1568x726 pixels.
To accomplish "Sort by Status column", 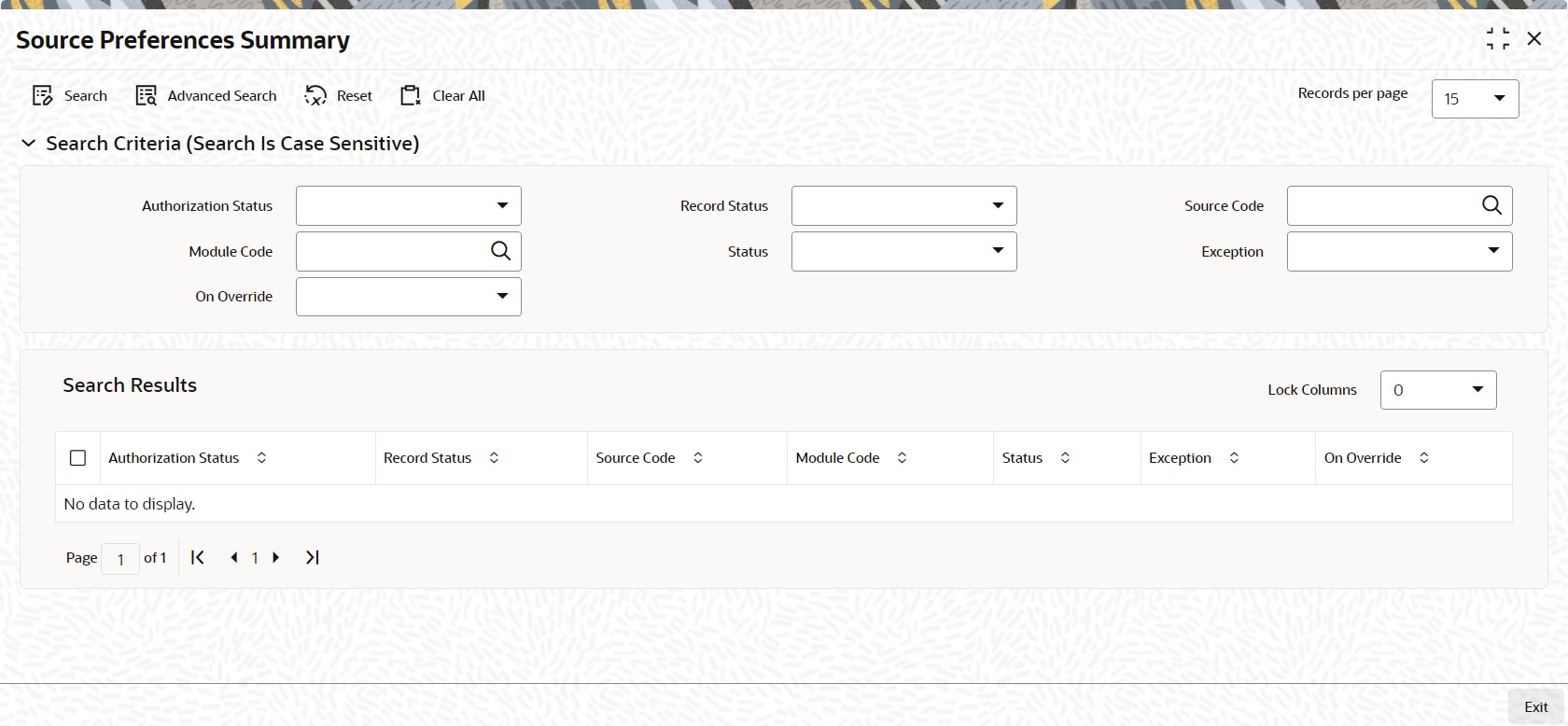I will (x=1065, y=458).
